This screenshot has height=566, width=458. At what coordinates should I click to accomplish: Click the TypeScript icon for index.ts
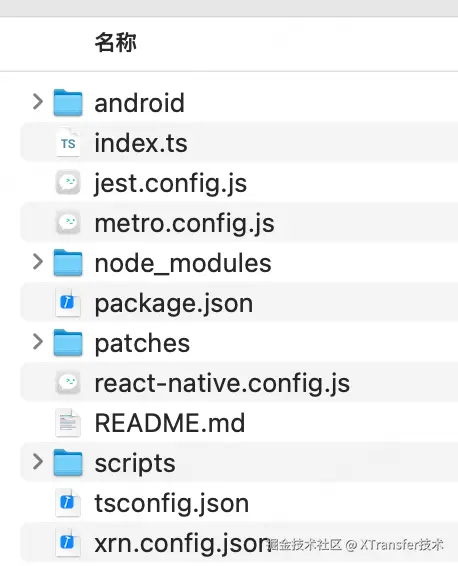pyautogui.click(x=68, y=143)
